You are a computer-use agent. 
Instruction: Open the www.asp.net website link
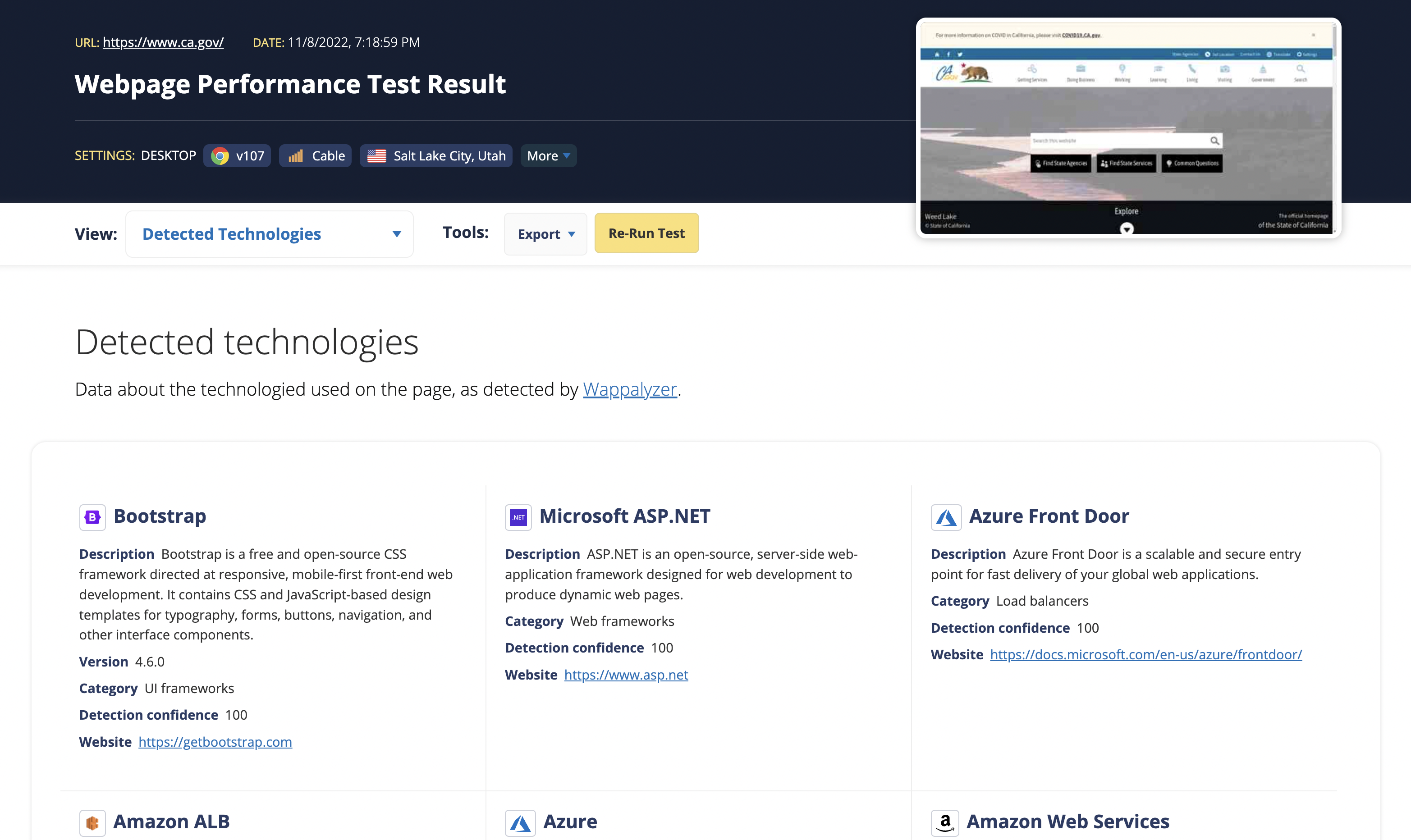(x=626, y=675)
